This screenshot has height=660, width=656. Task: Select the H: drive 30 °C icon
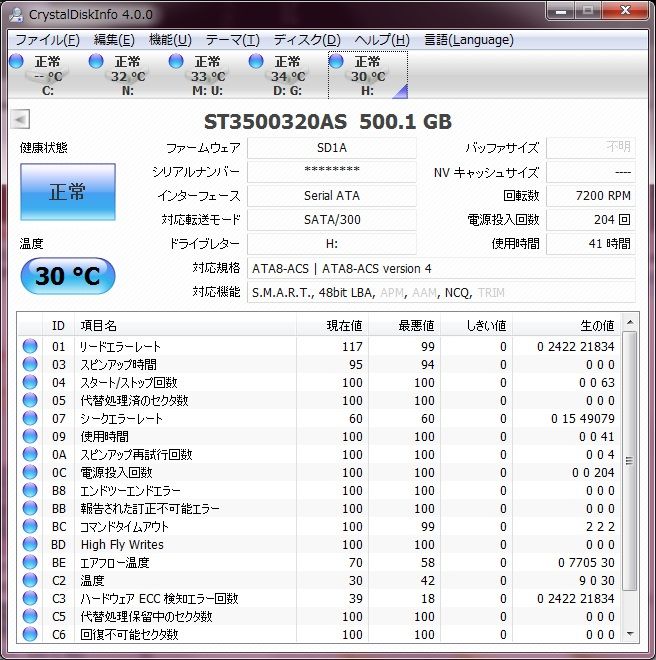pos(336,61)
